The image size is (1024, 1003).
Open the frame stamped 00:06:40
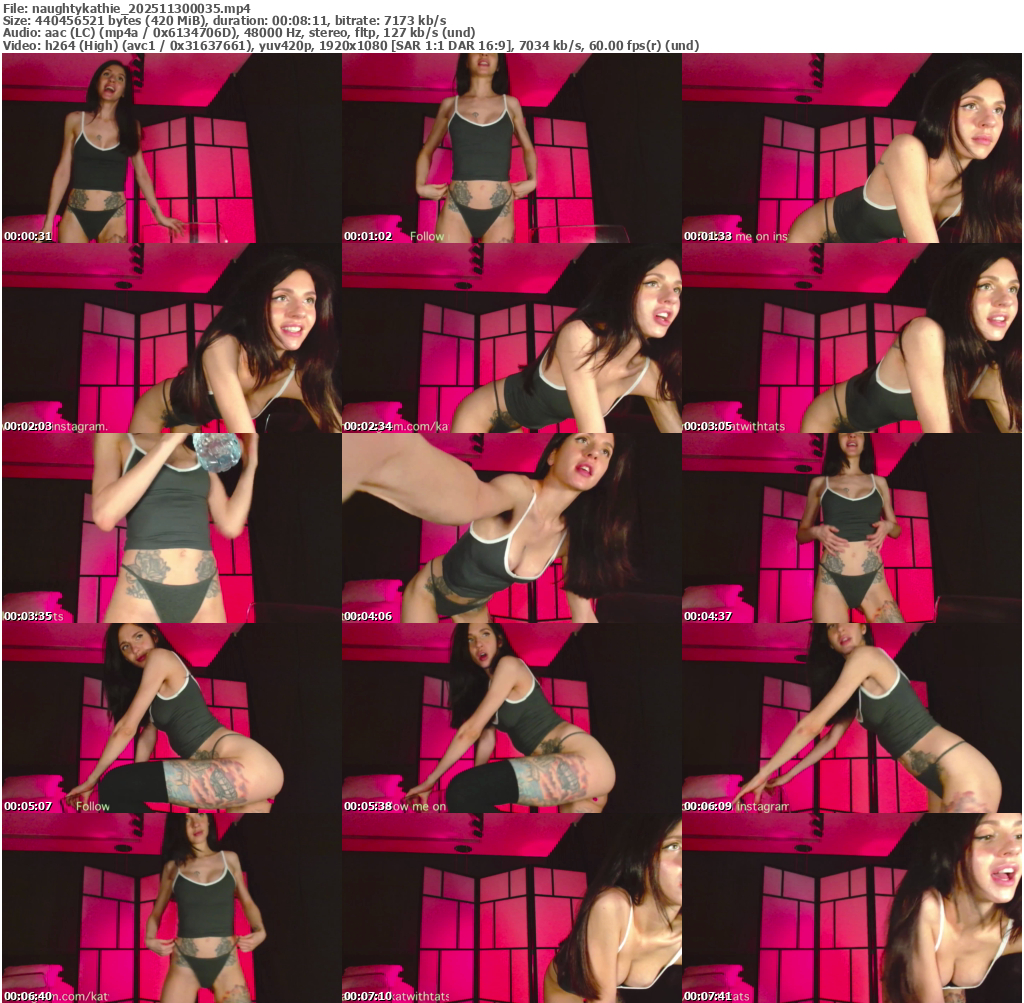tap(171, 908)
